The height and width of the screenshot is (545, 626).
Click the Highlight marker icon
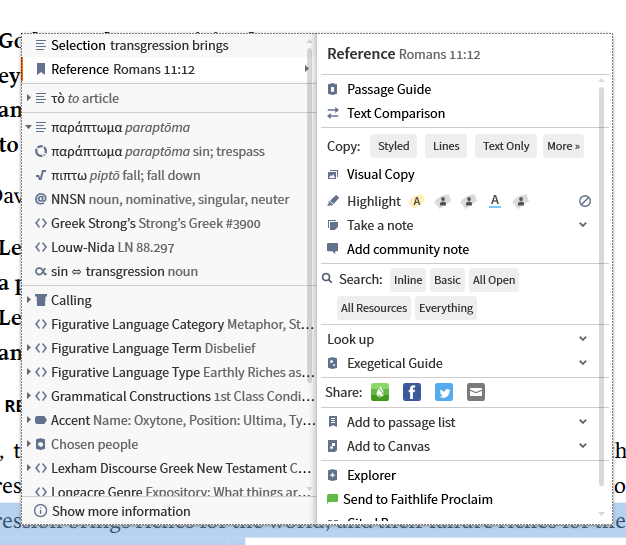click(x=333, y=201)
